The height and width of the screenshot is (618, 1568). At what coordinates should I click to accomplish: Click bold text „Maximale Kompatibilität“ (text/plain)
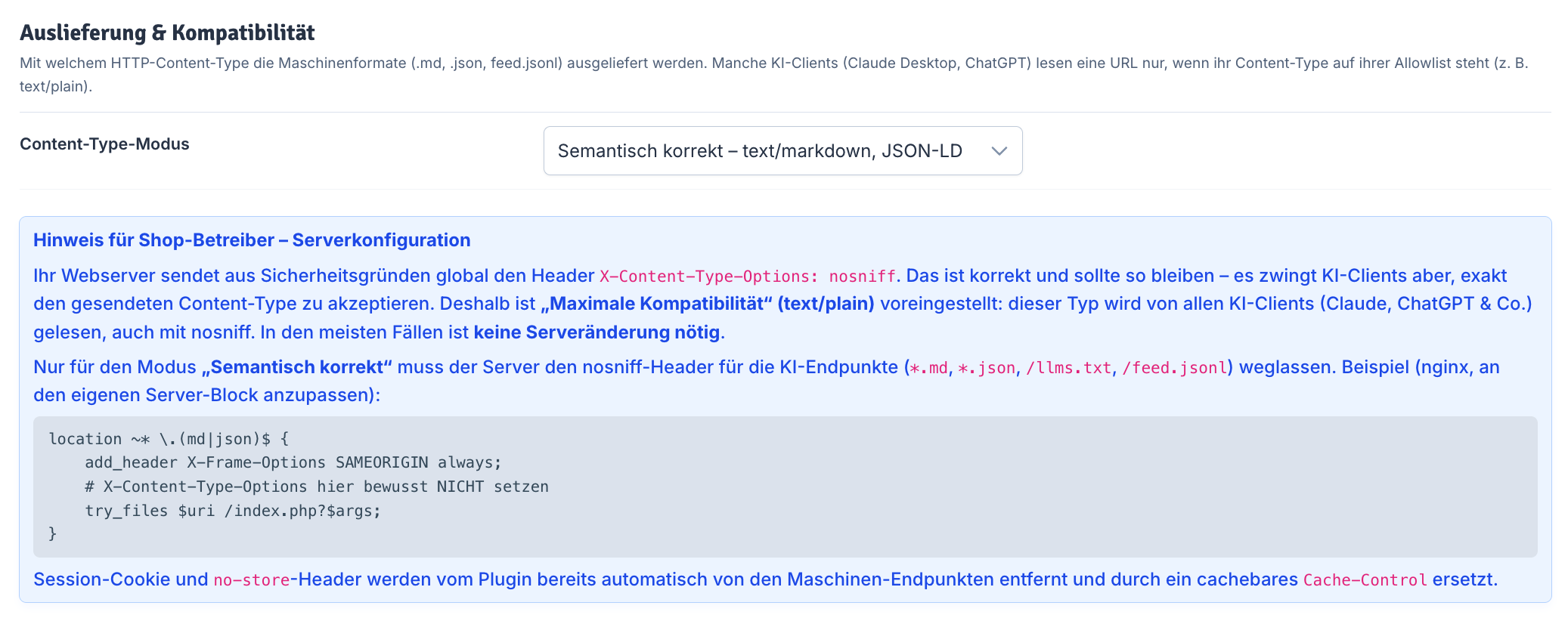point(707,304)
